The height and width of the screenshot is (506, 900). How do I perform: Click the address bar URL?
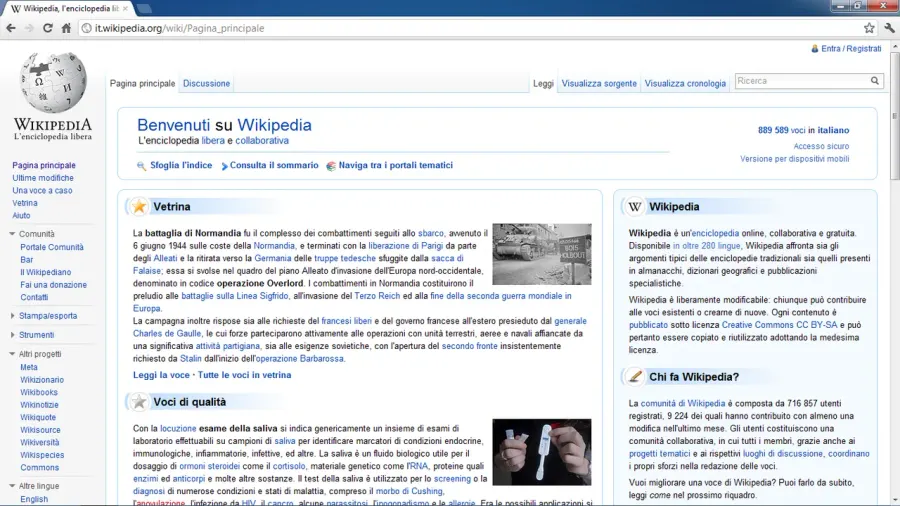179,28
